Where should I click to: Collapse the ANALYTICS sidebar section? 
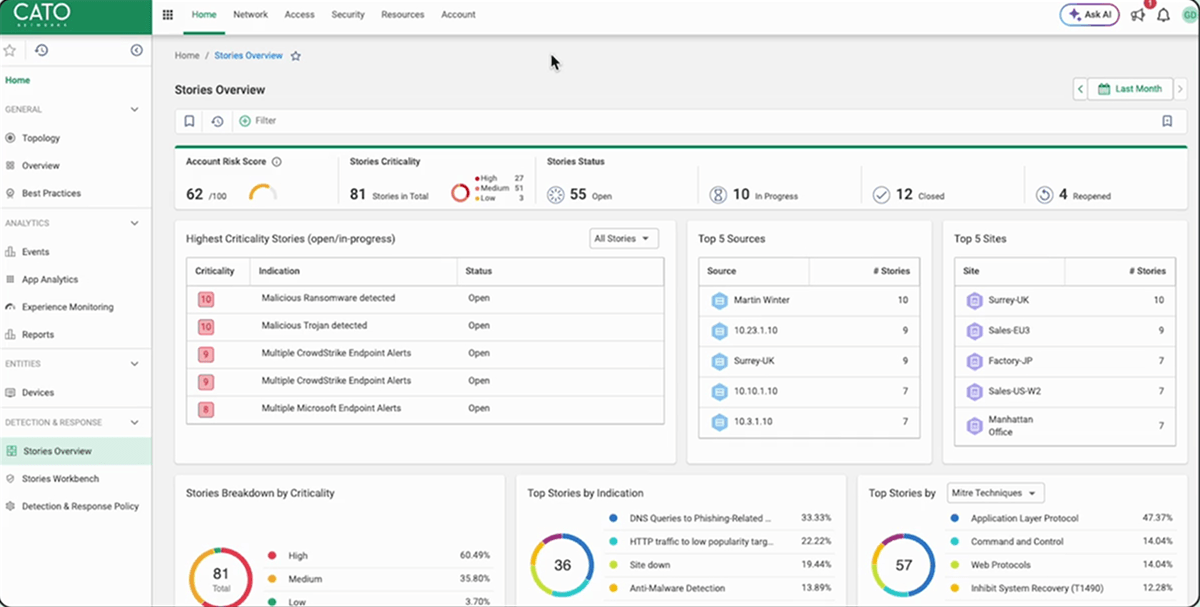click(x=136, y=223)
